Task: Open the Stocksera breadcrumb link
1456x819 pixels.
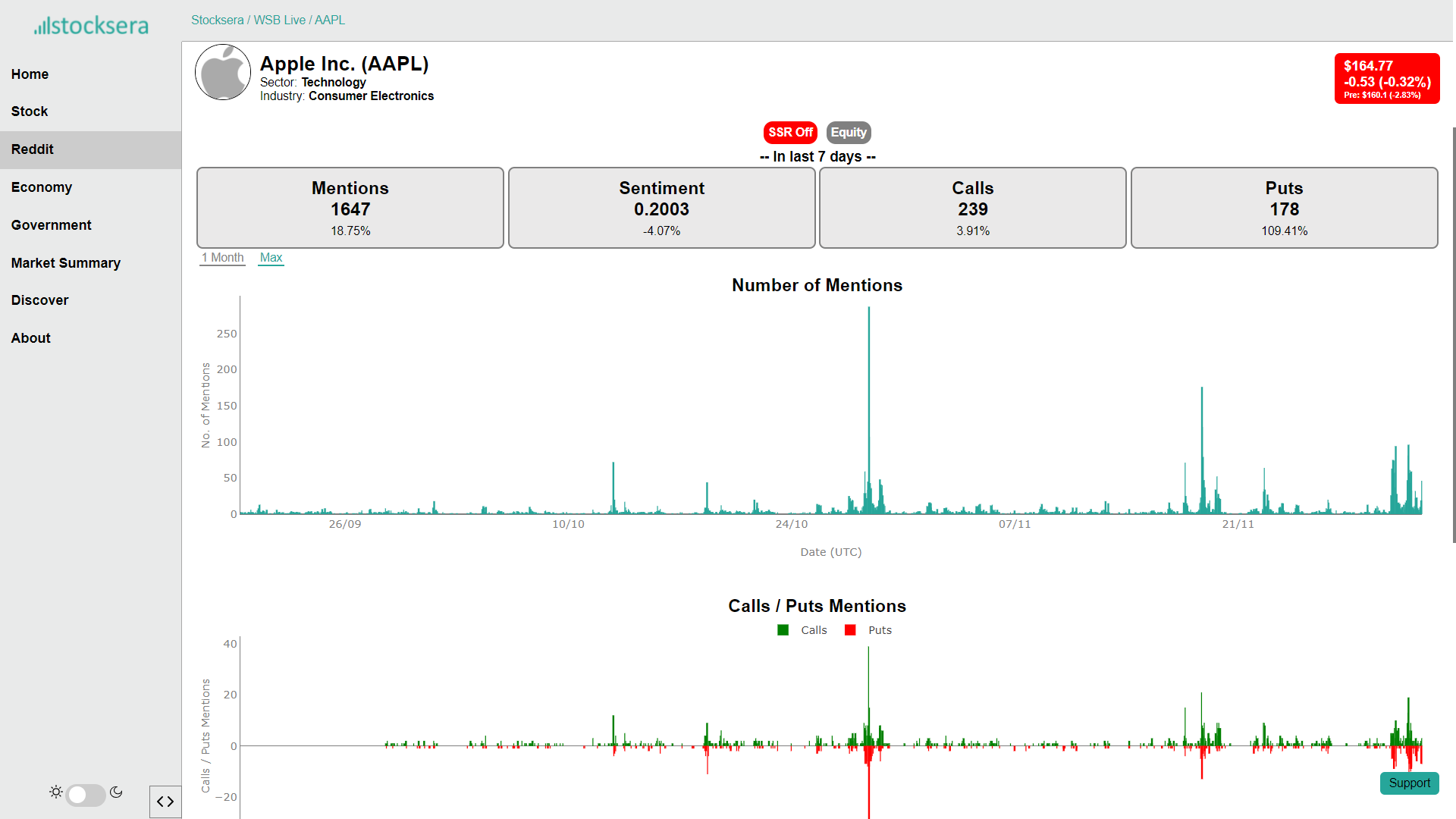Action: [217, 20]
